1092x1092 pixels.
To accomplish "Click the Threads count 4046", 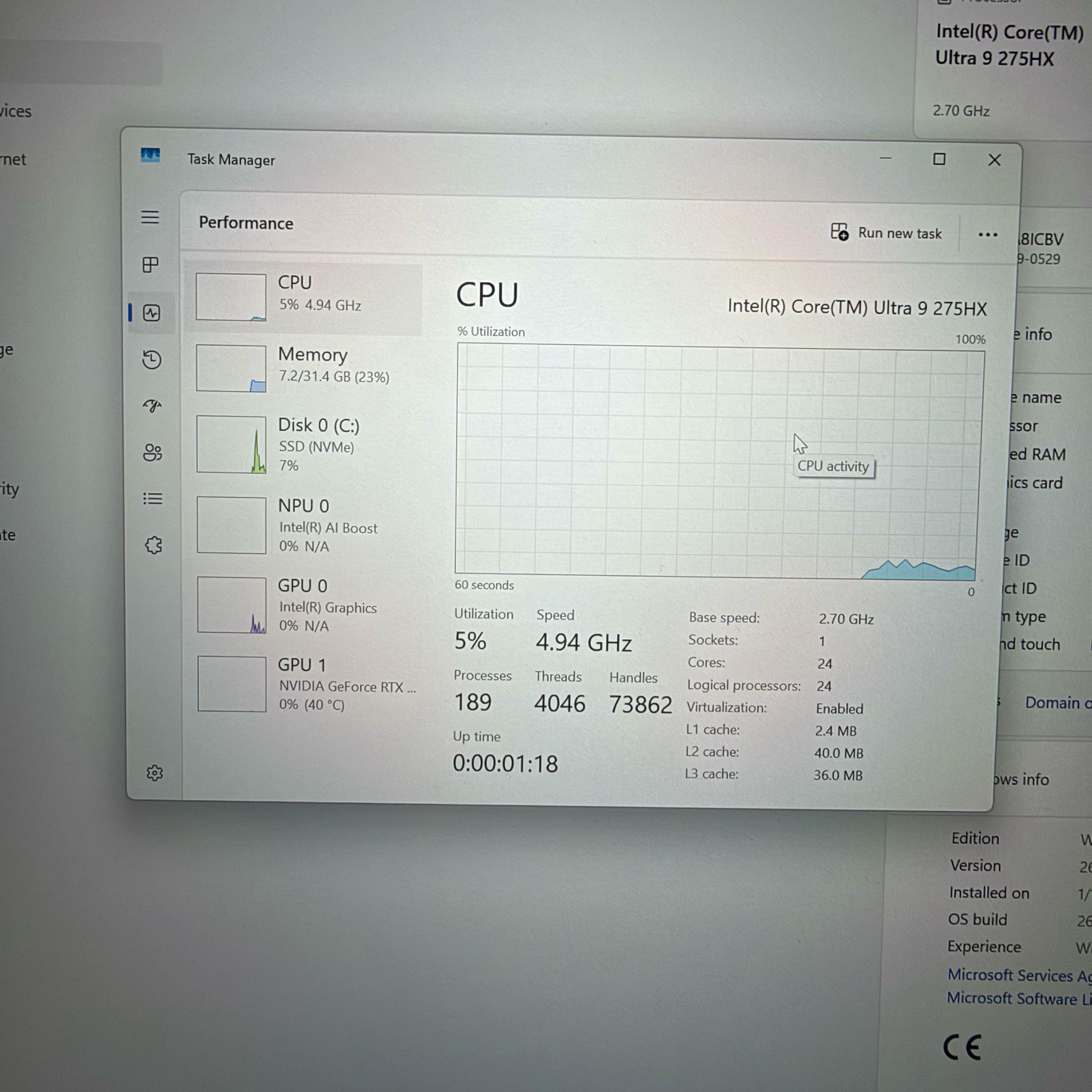I will [x=559, y=703].
